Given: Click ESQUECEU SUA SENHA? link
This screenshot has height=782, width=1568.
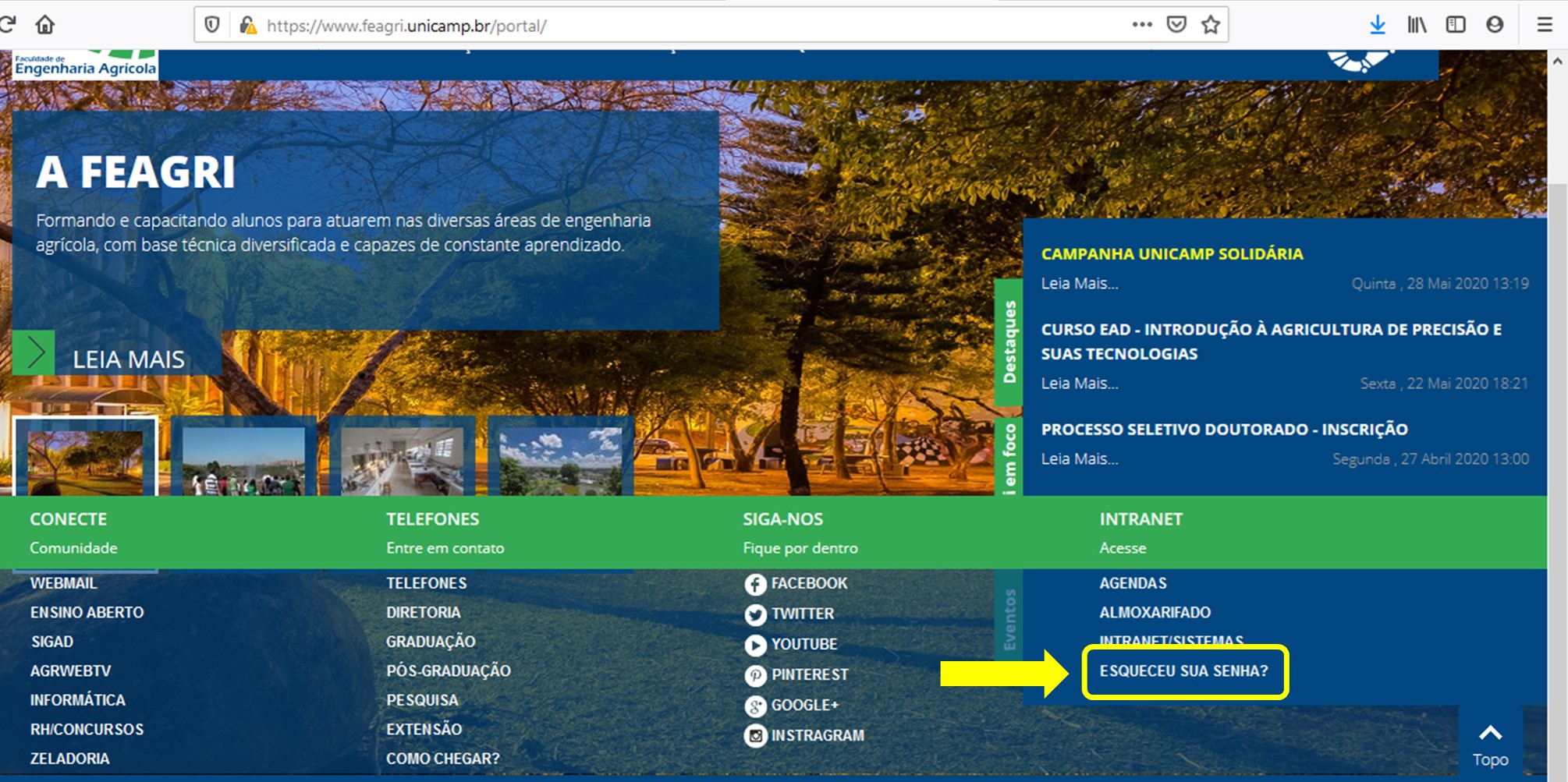Looking at the screenshot, I should coord(1183,671).
